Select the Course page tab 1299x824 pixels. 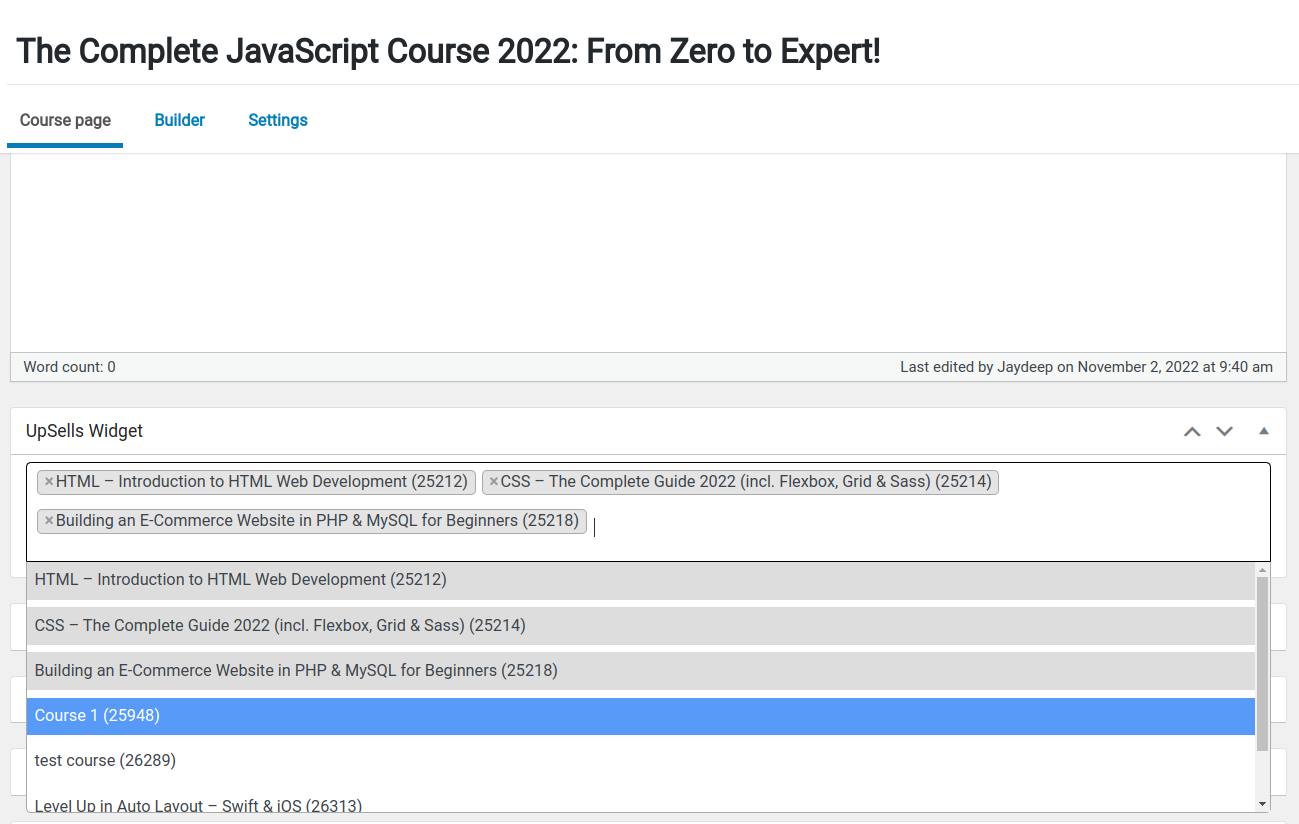click(x=65, y=120)
